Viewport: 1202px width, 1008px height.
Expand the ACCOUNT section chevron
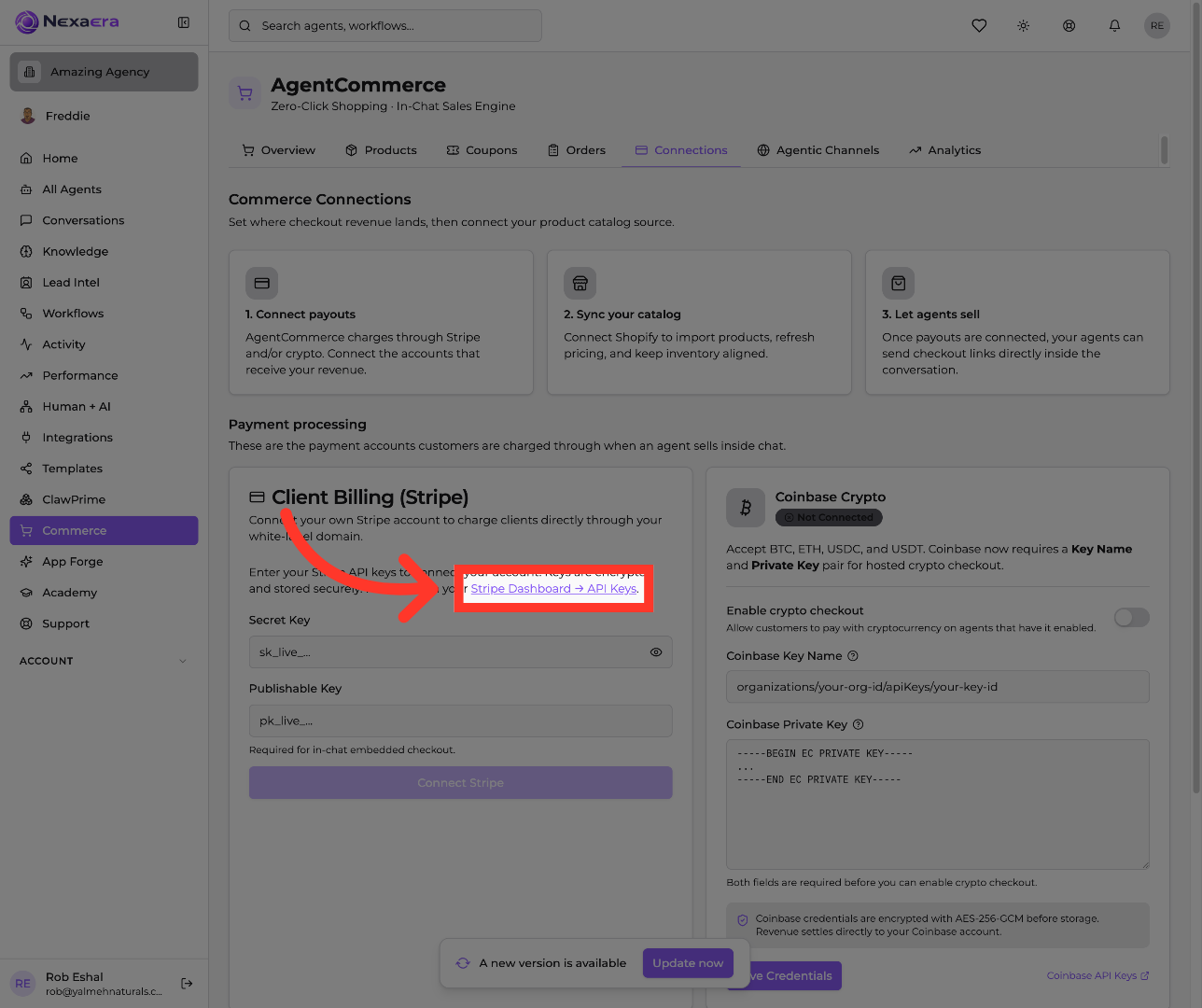[183, 661]
